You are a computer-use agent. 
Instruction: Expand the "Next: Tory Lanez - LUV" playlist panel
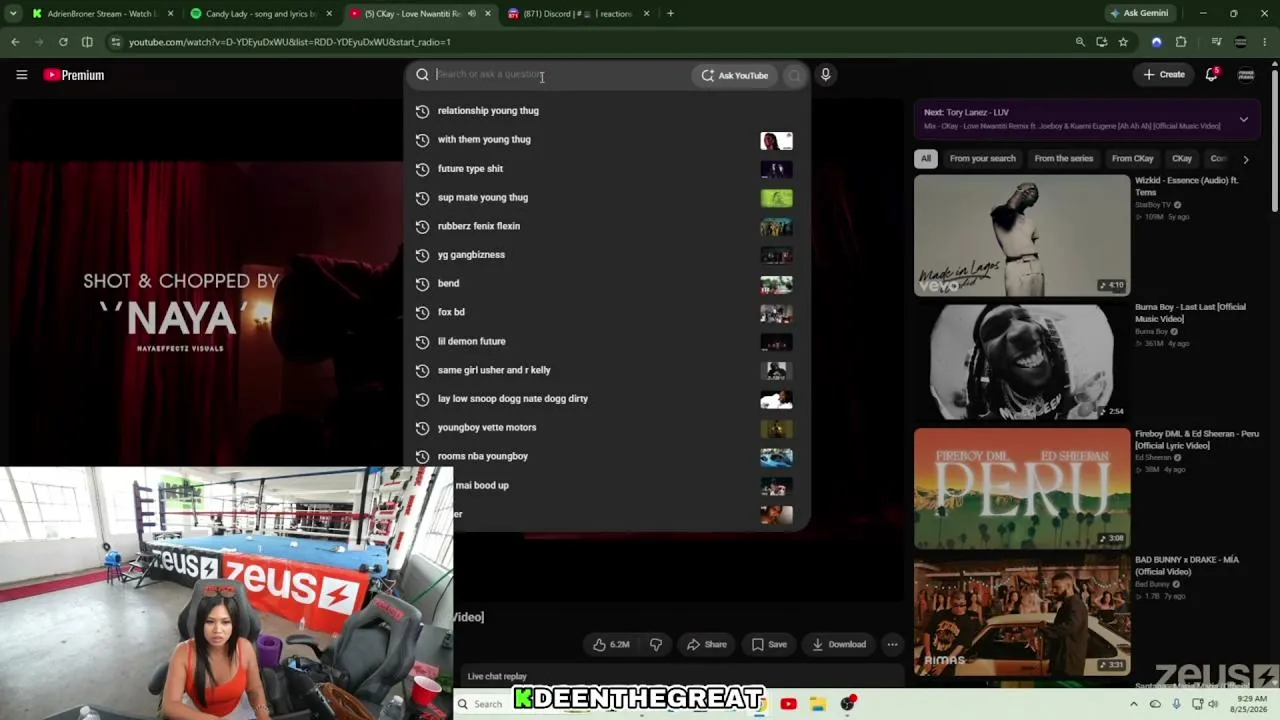coord(1243,119)
